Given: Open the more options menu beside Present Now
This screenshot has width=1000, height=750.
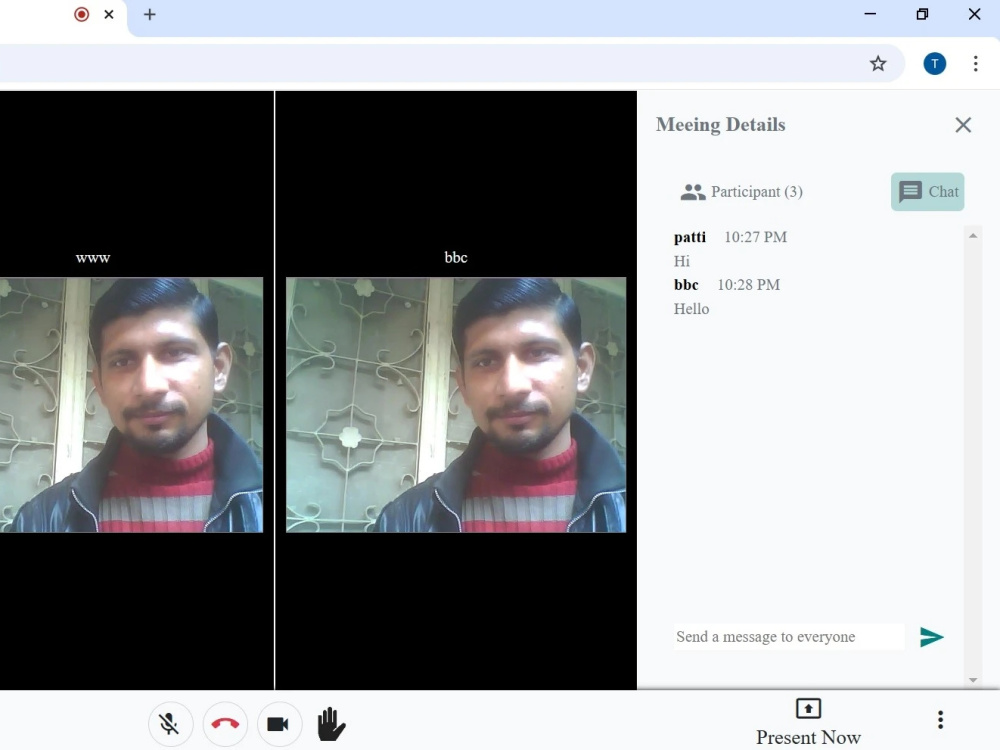Looking at the screenshot, I should 940,719.
